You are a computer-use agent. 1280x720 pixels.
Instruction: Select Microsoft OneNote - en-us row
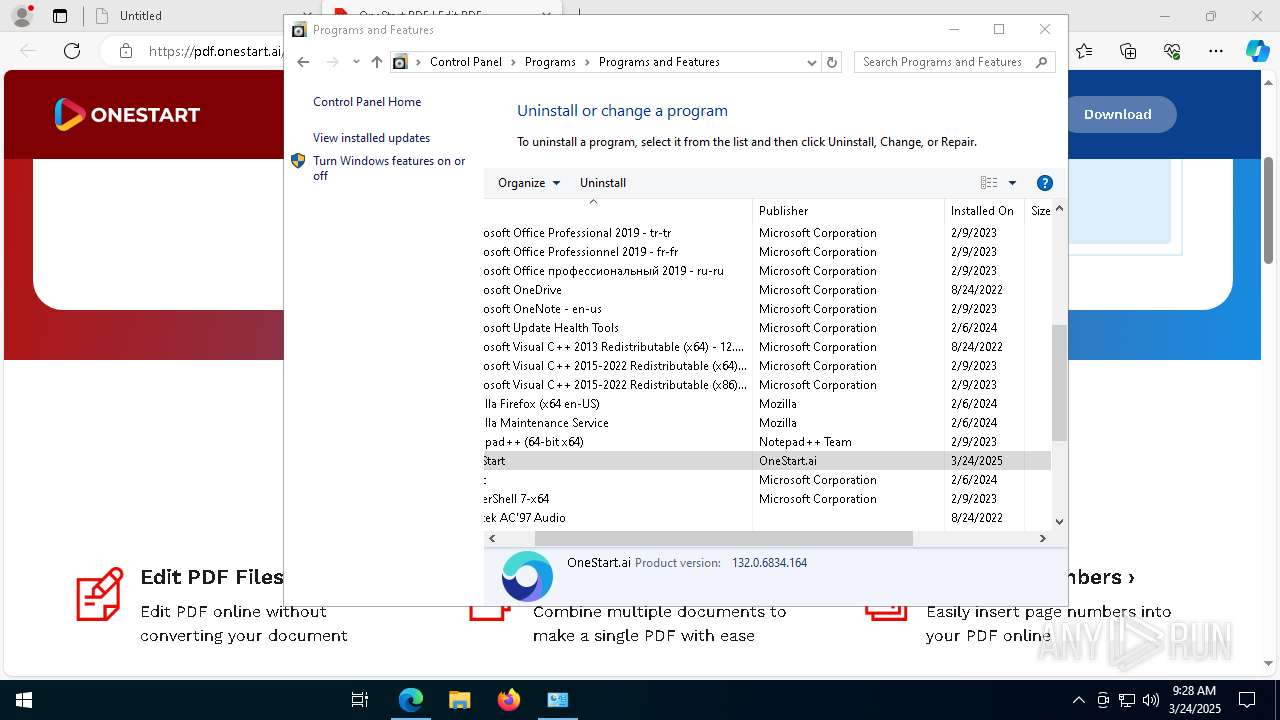pos(767,309)
